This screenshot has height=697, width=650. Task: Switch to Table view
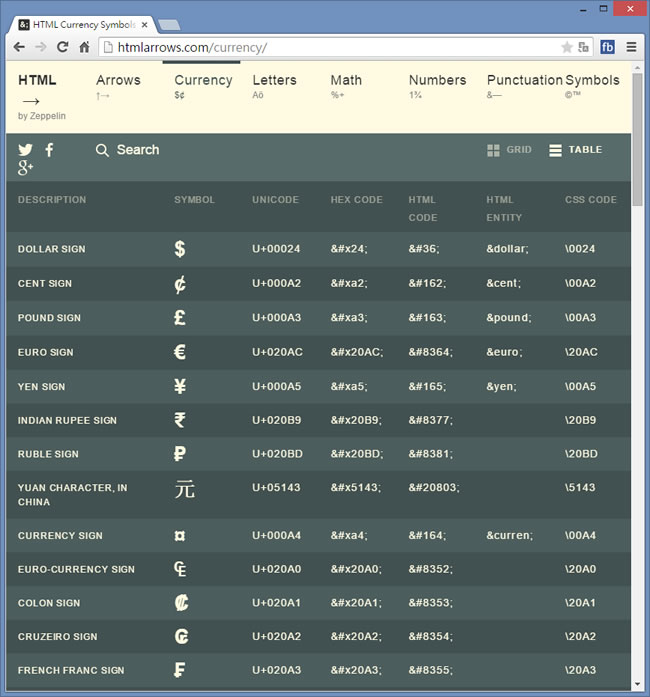coord(576,150)
